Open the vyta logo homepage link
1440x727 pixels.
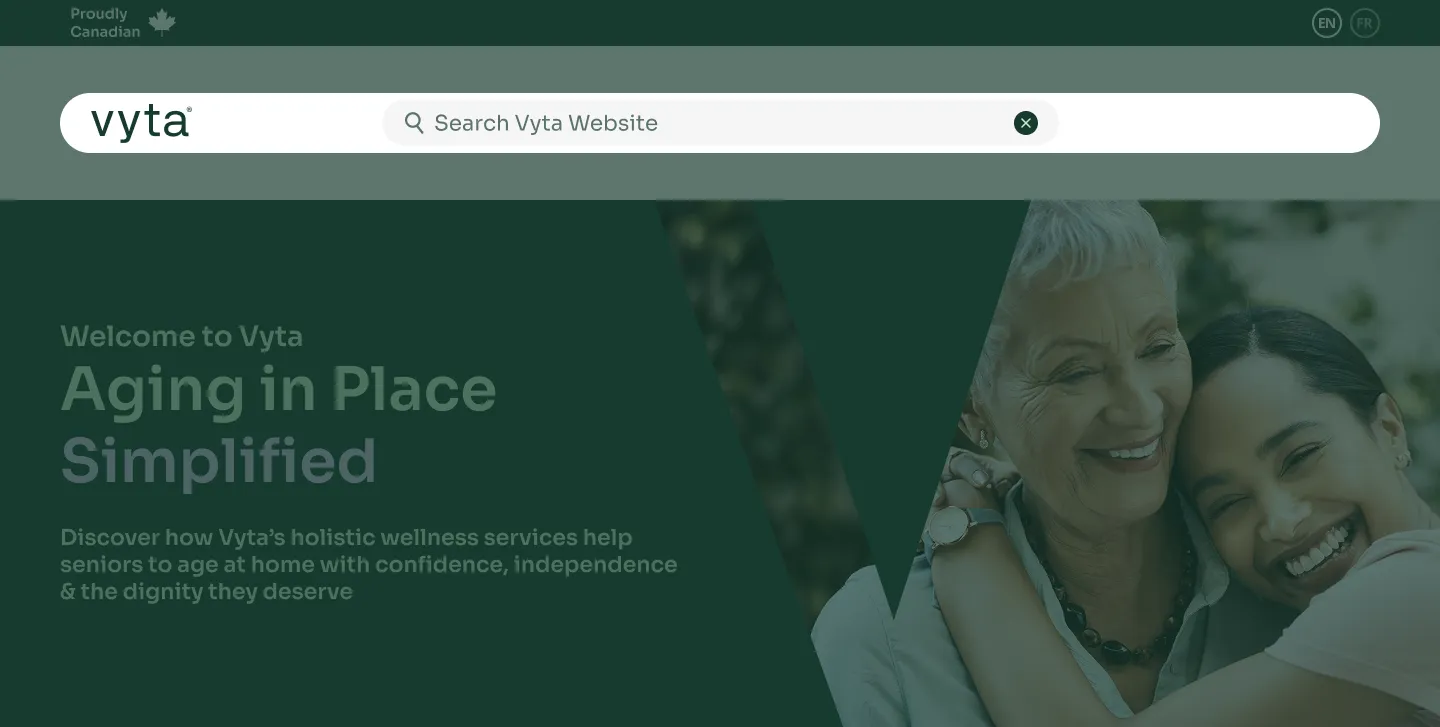tap(141, 123)
